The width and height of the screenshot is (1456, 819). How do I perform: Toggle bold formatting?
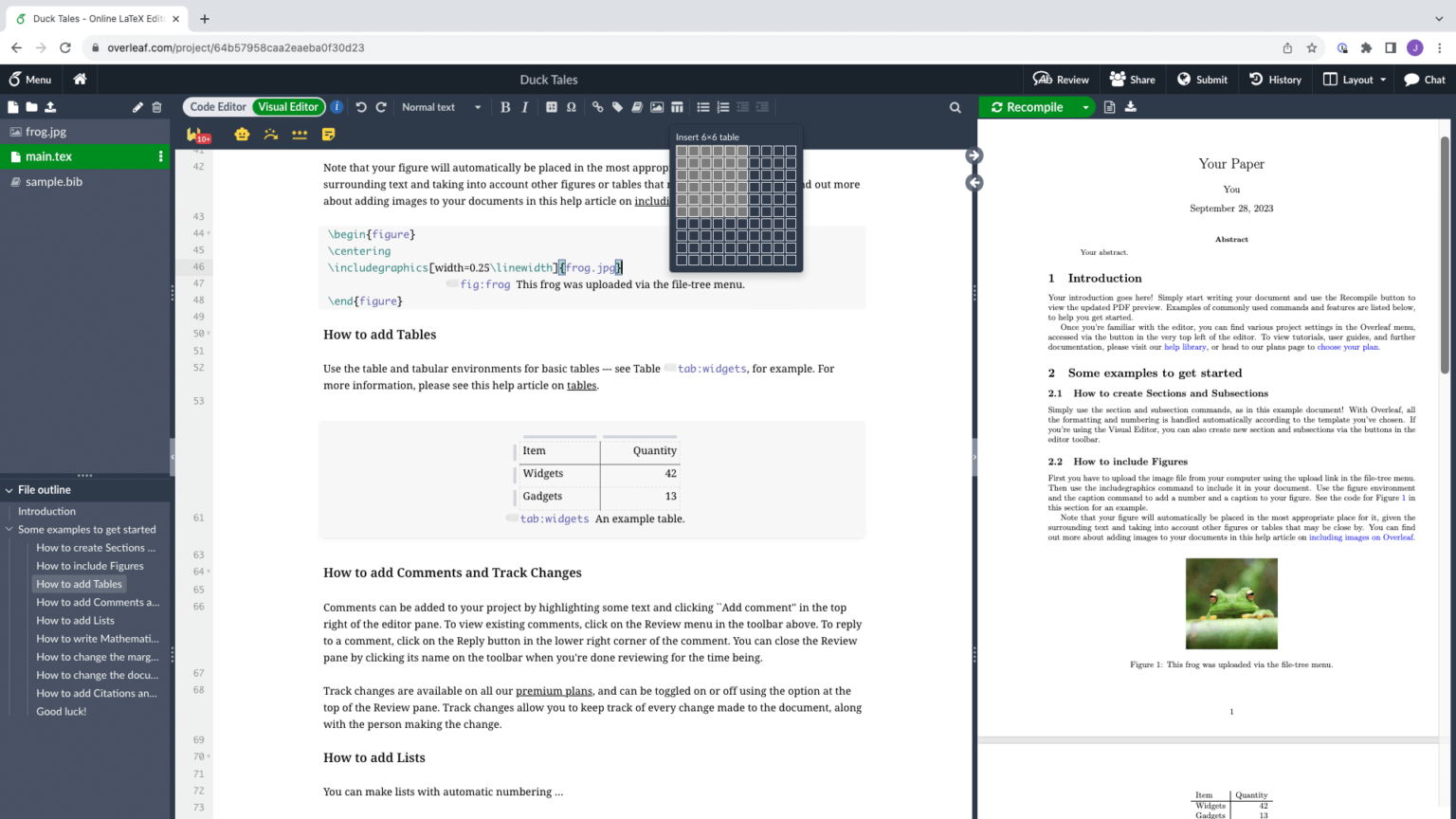coord(505,107)
